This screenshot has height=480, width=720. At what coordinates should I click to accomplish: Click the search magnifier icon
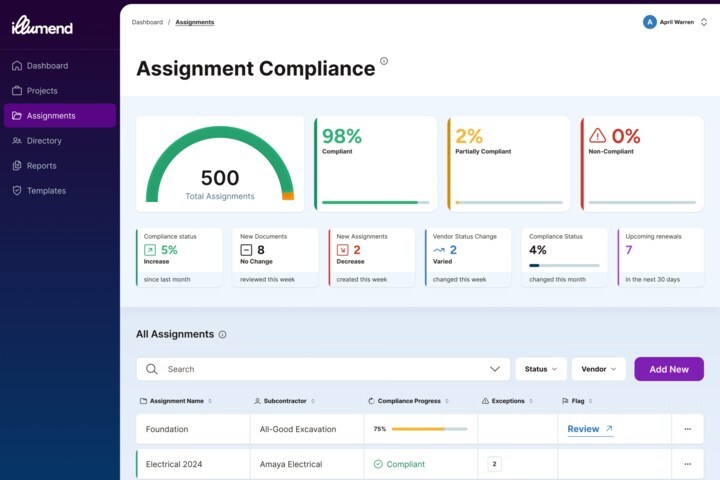(152, 369)
